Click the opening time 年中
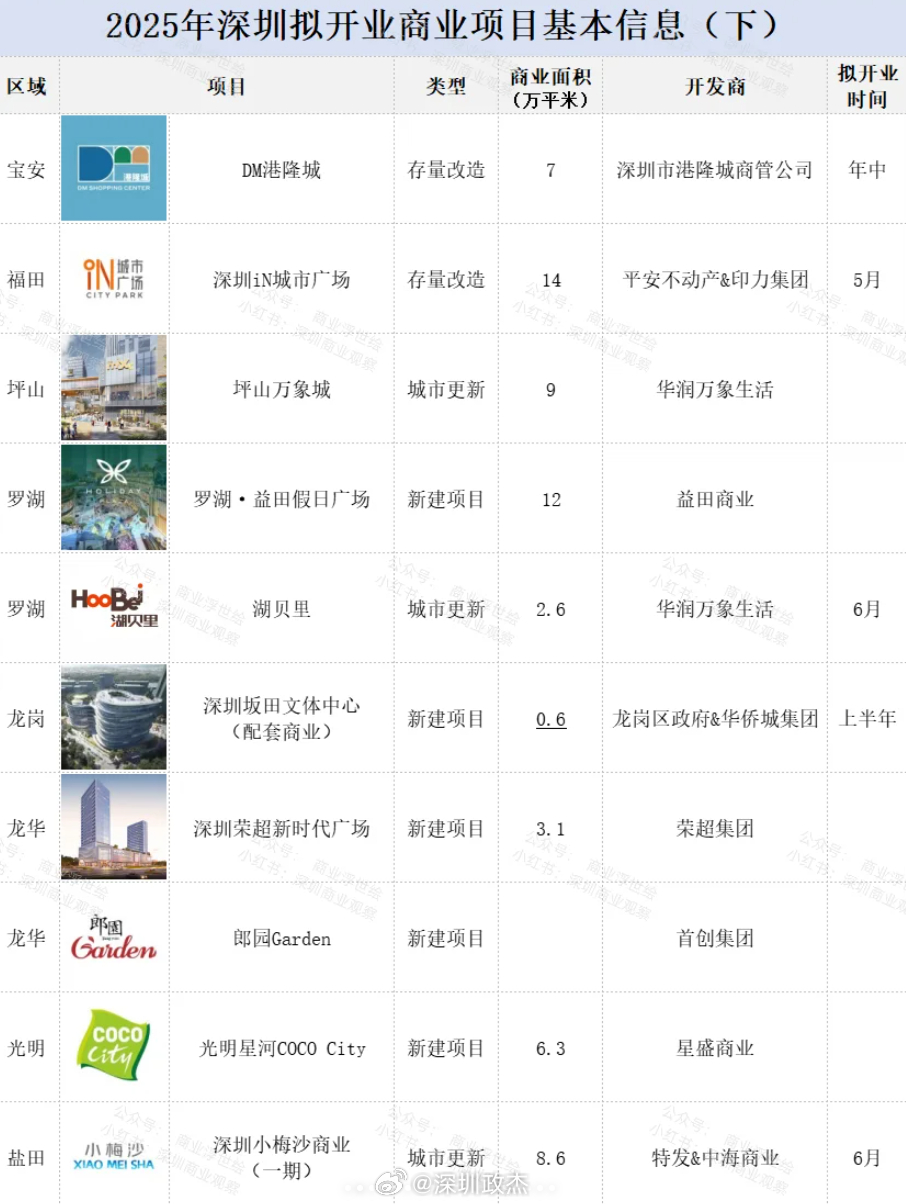 click(x=867, y=170)
